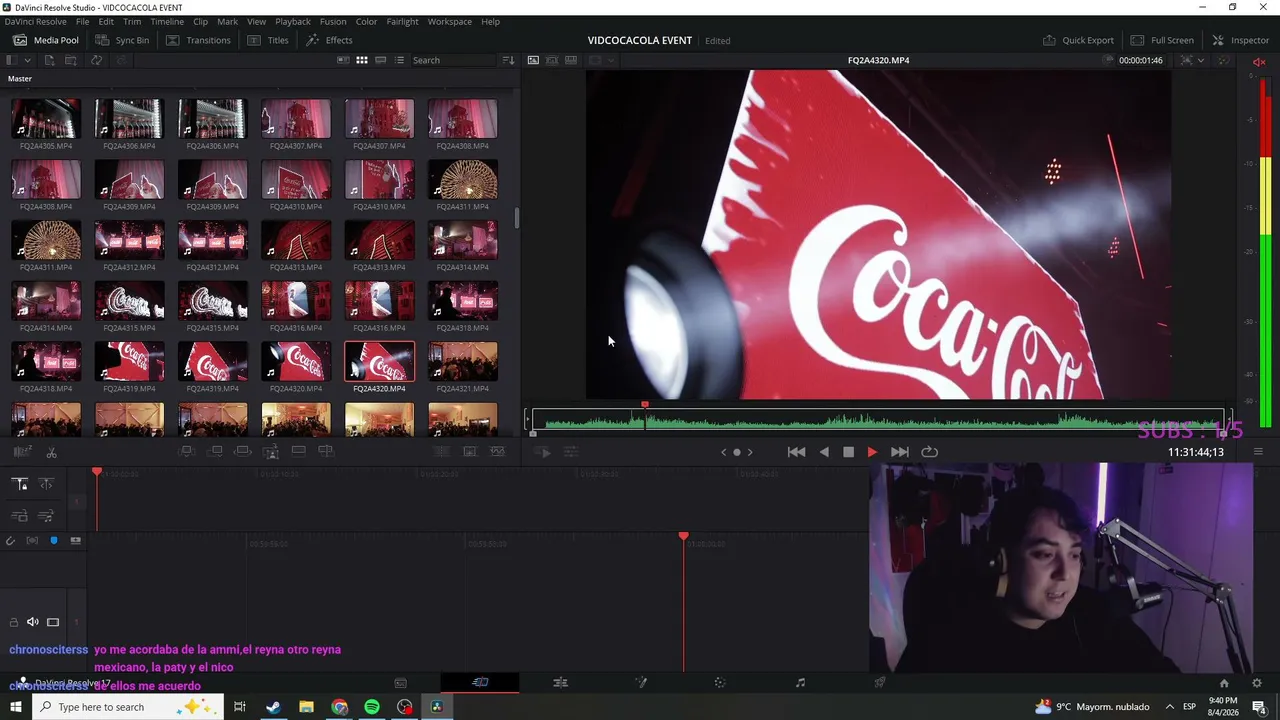The image size is (1280, 720).
Task: Open the Media Pool panel
Action: [46, 40]
